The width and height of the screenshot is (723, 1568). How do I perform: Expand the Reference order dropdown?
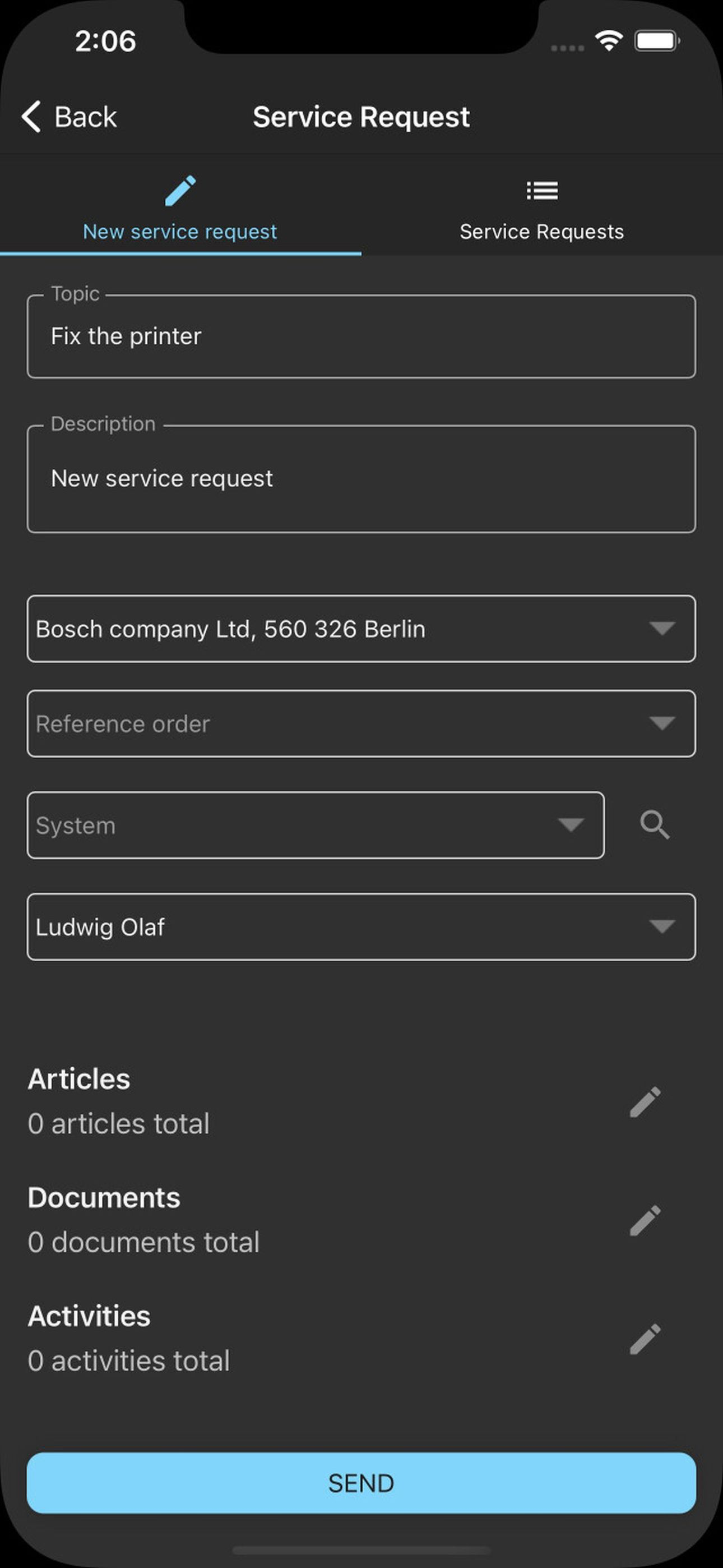pyautogui.click(x=361, y=724)
